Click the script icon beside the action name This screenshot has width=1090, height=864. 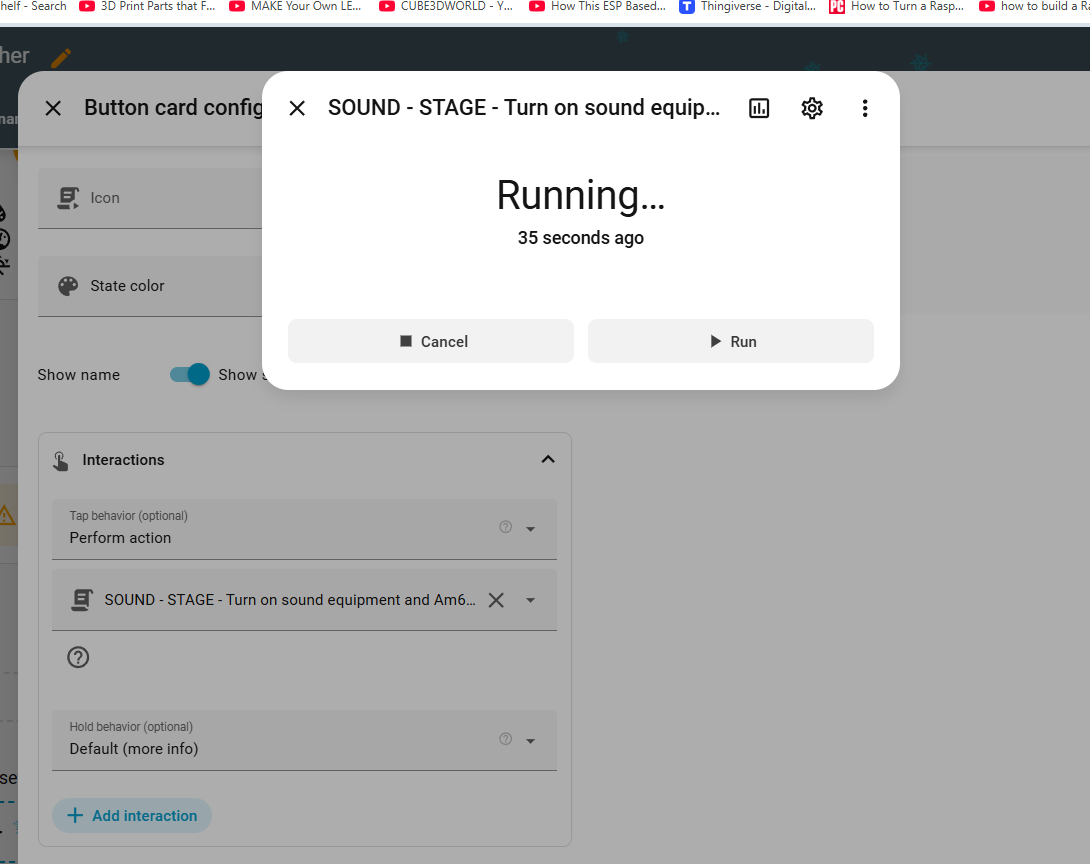[82, 600]
